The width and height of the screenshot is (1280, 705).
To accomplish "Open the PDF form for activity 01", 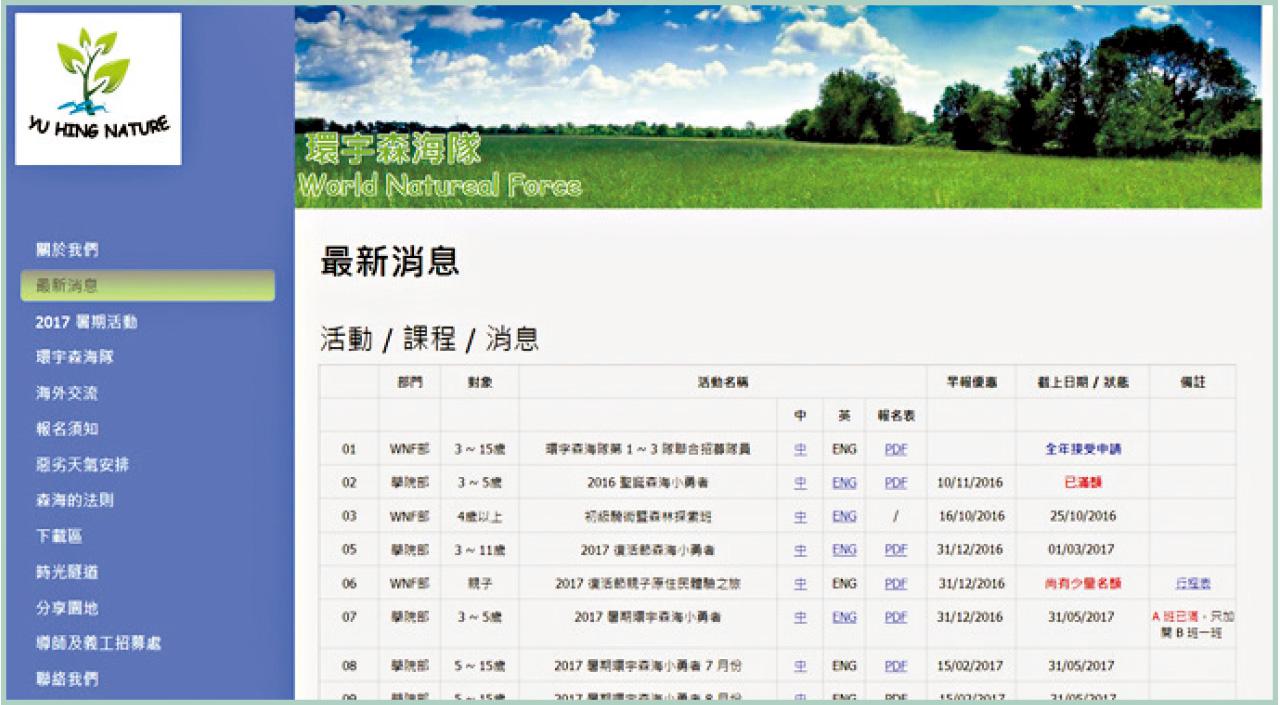I will click(895, 450).
